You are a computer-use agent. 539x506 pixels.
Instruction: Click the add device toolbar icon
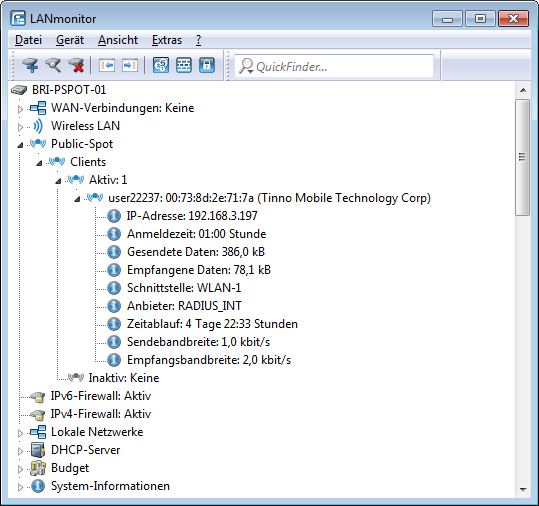30,65
